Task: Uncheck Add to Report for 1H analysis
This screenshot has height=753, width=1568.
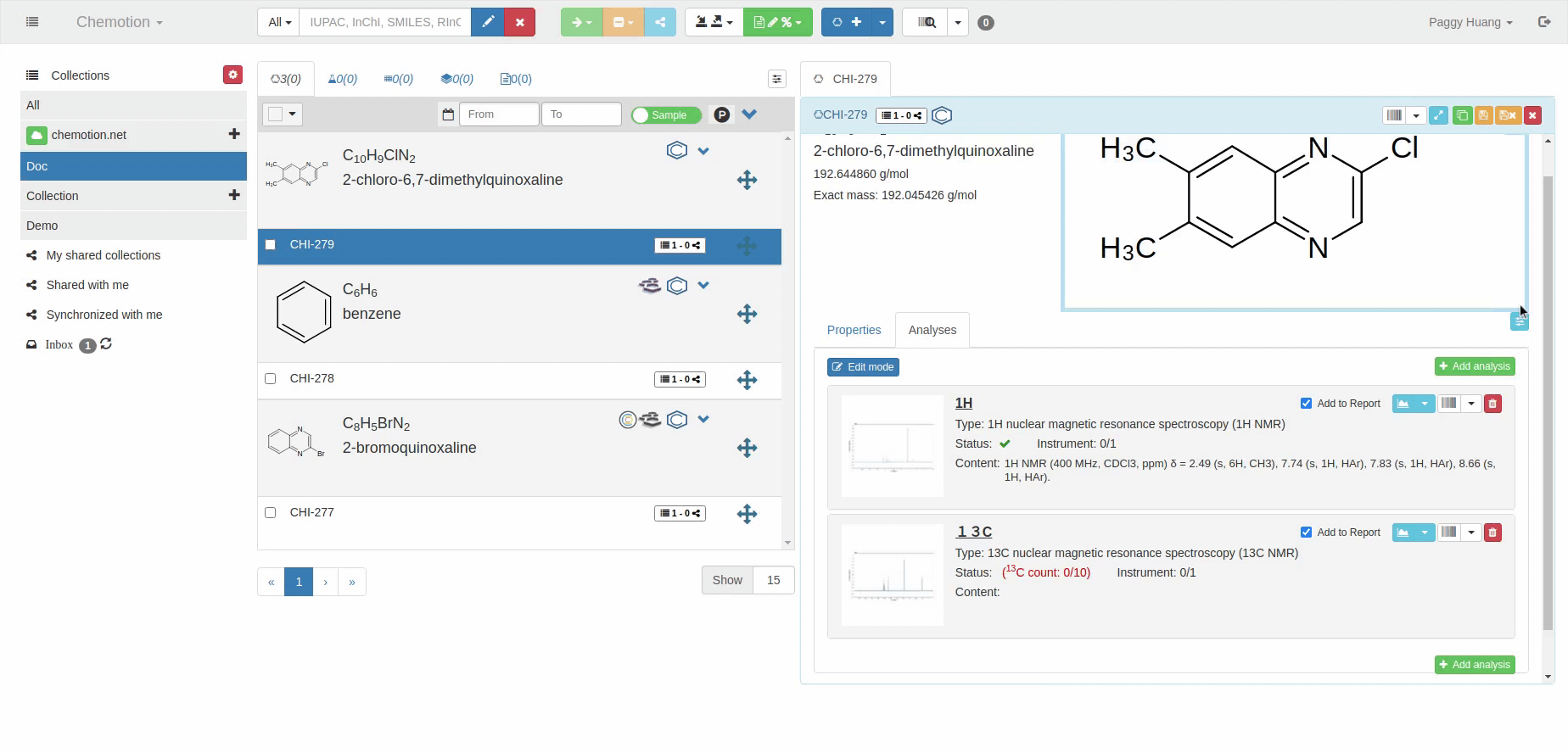Action: tap(1306, 404)
